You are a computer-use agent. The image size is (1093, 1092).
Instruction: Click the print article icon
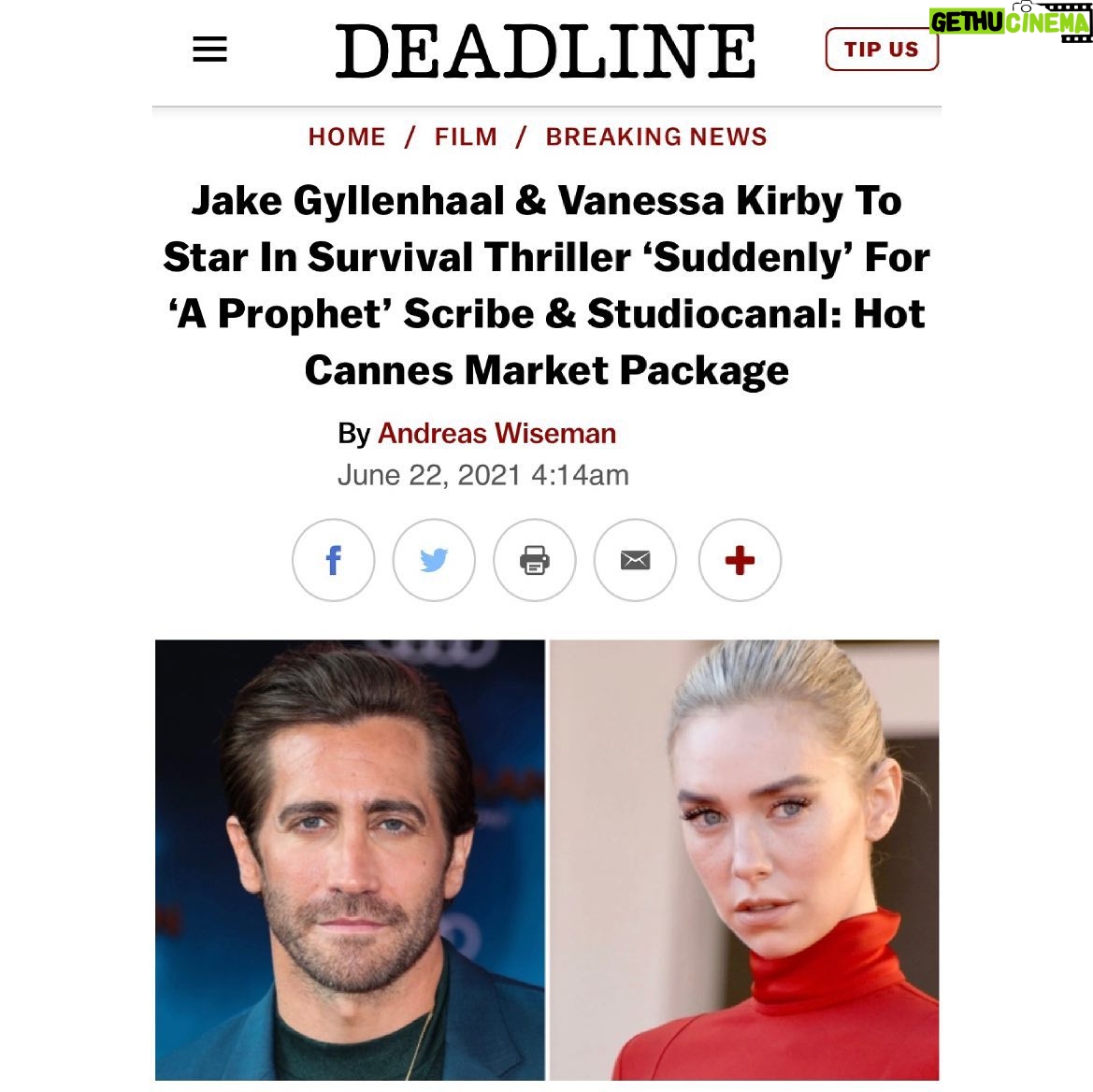[535, 560]
